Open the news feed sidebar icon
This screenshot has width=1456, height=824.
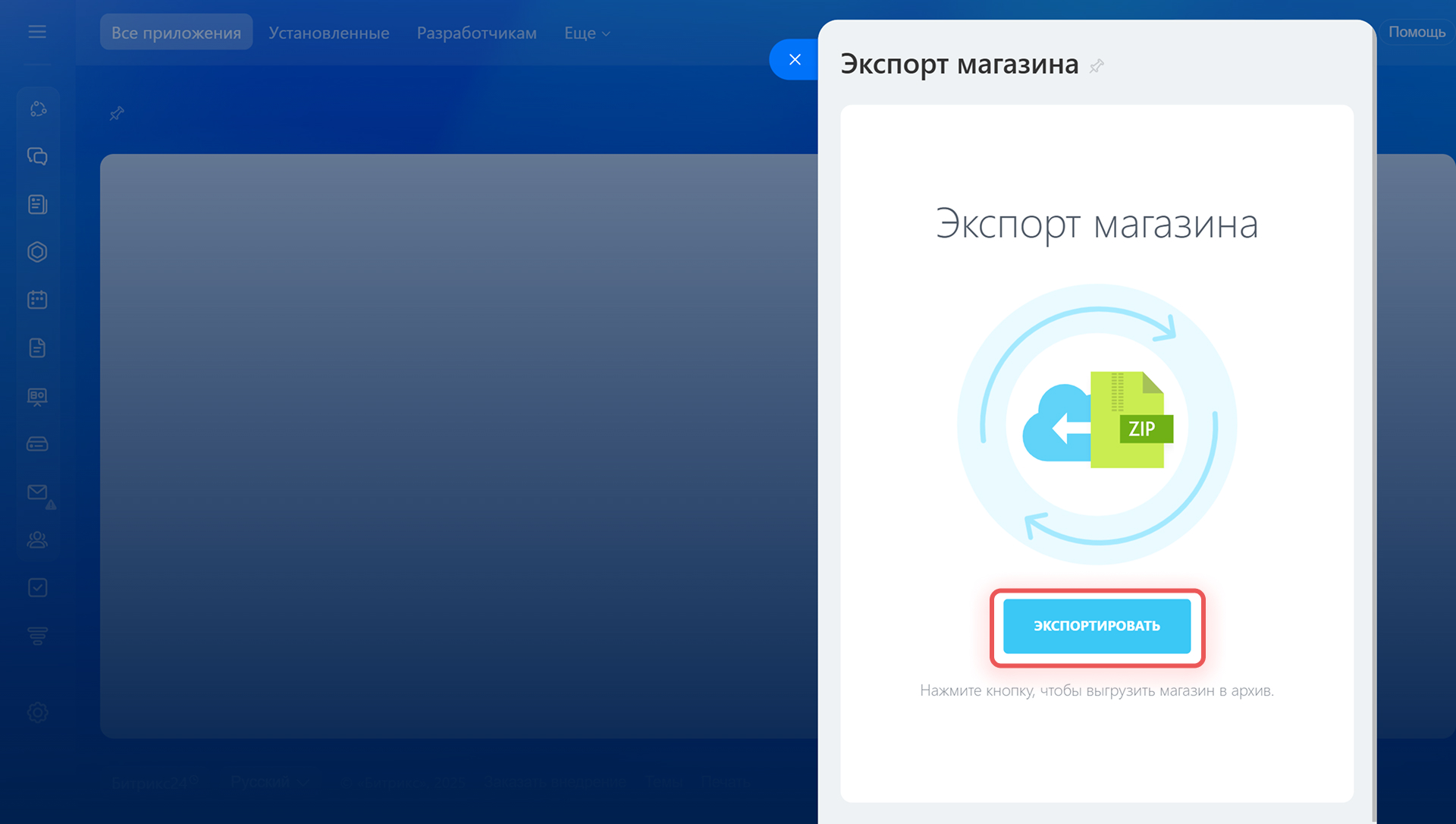pos(37,204)
